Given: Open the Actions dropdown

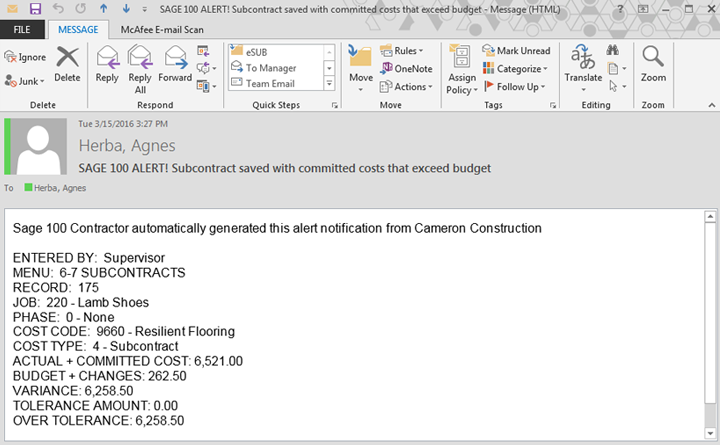Looking at the screenshot, I should pos(406,86).
